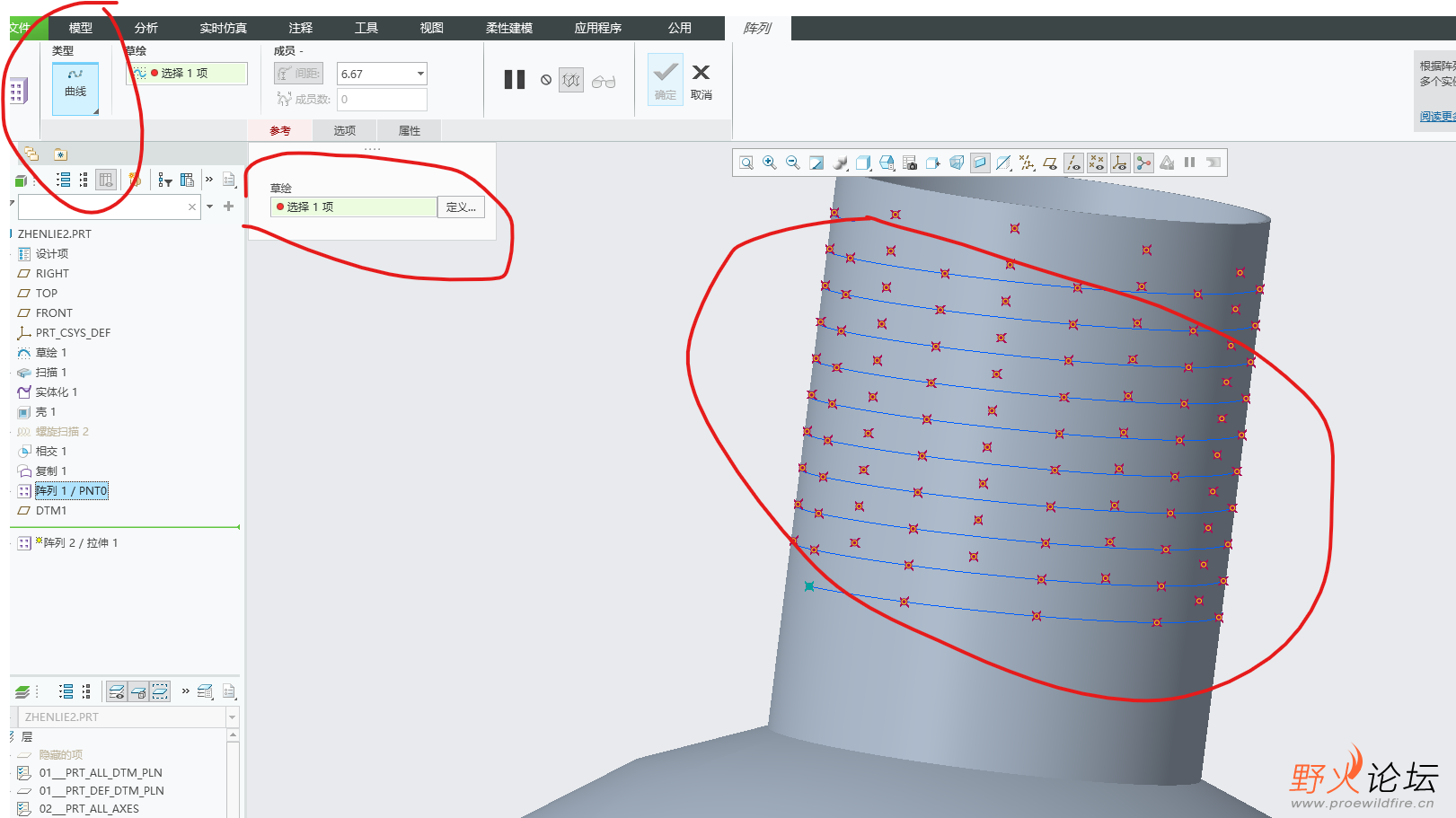Collapse all model tree nodes icon

point(84,180)
